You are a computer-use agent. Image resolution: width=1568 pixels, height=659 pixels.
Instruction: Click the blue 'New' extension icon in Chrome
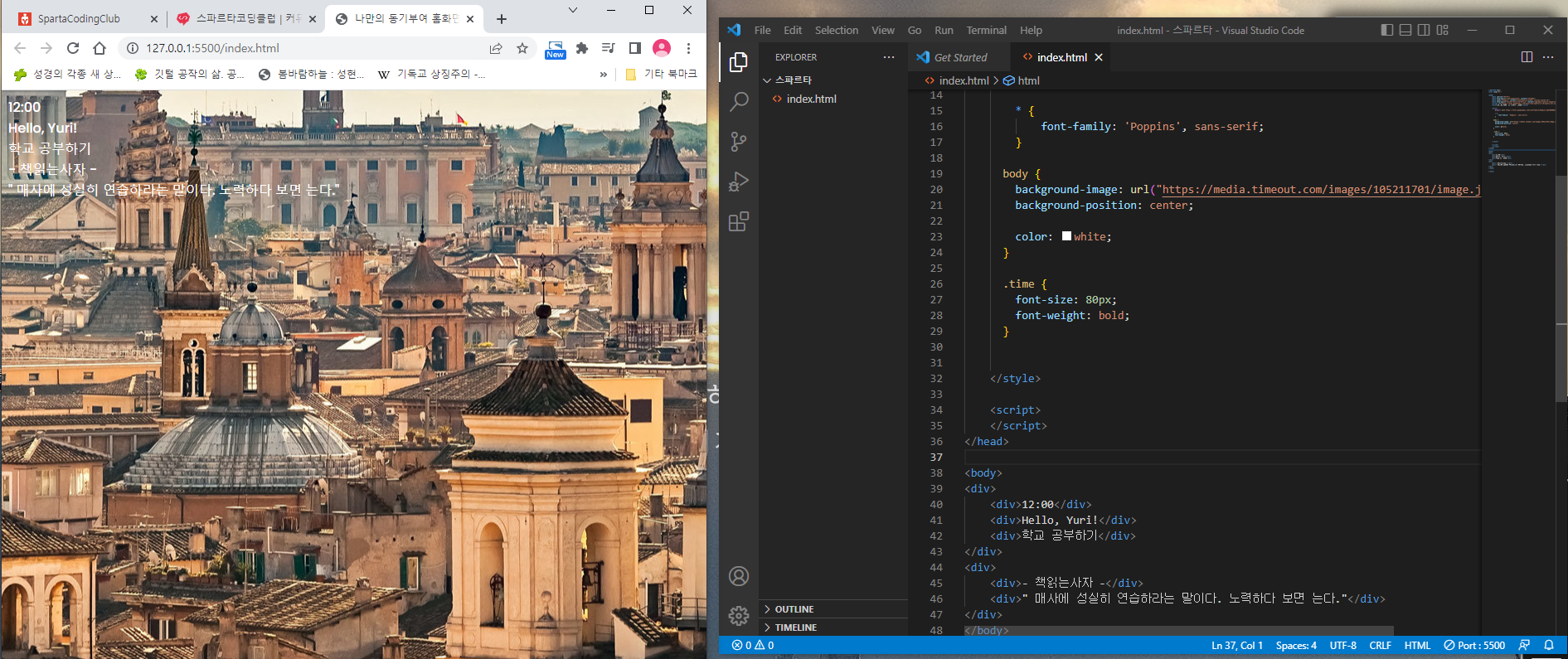coord(555,49)
